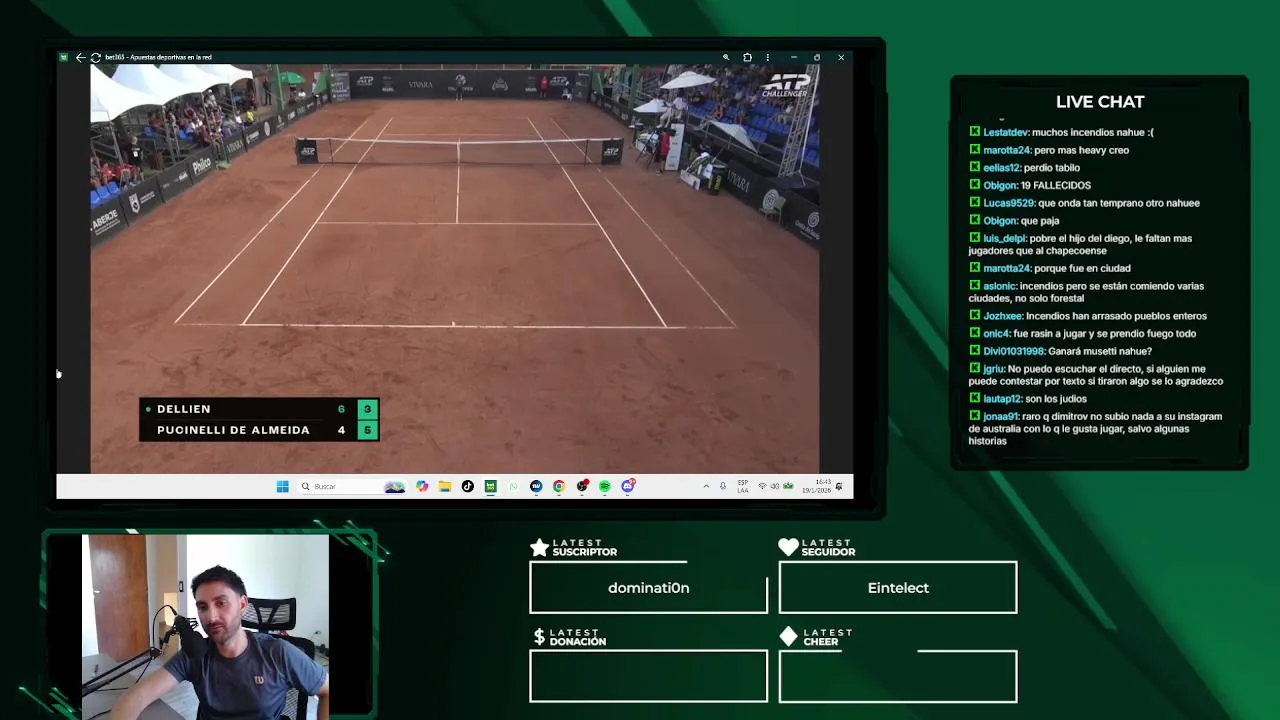
Task: Open Copilot from the taskbar
Action: click(x=422, y=486)
